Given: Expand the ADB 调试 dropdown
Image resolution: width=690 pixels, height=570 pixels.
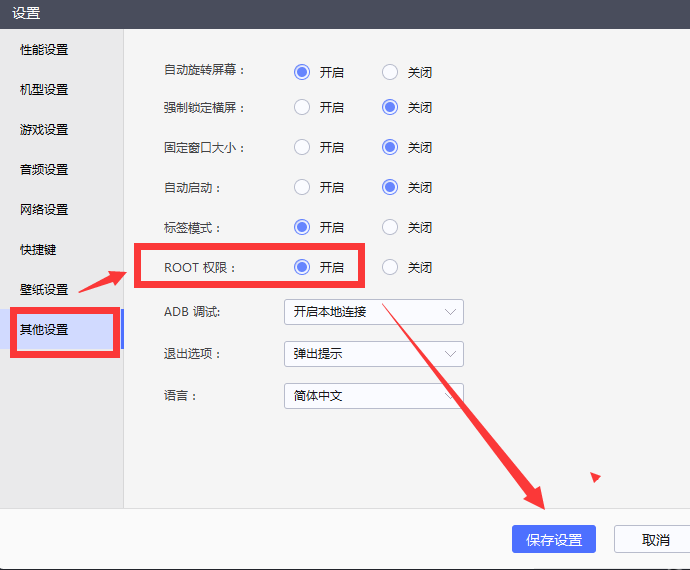Looking at the screenshot, I should 373,312.
